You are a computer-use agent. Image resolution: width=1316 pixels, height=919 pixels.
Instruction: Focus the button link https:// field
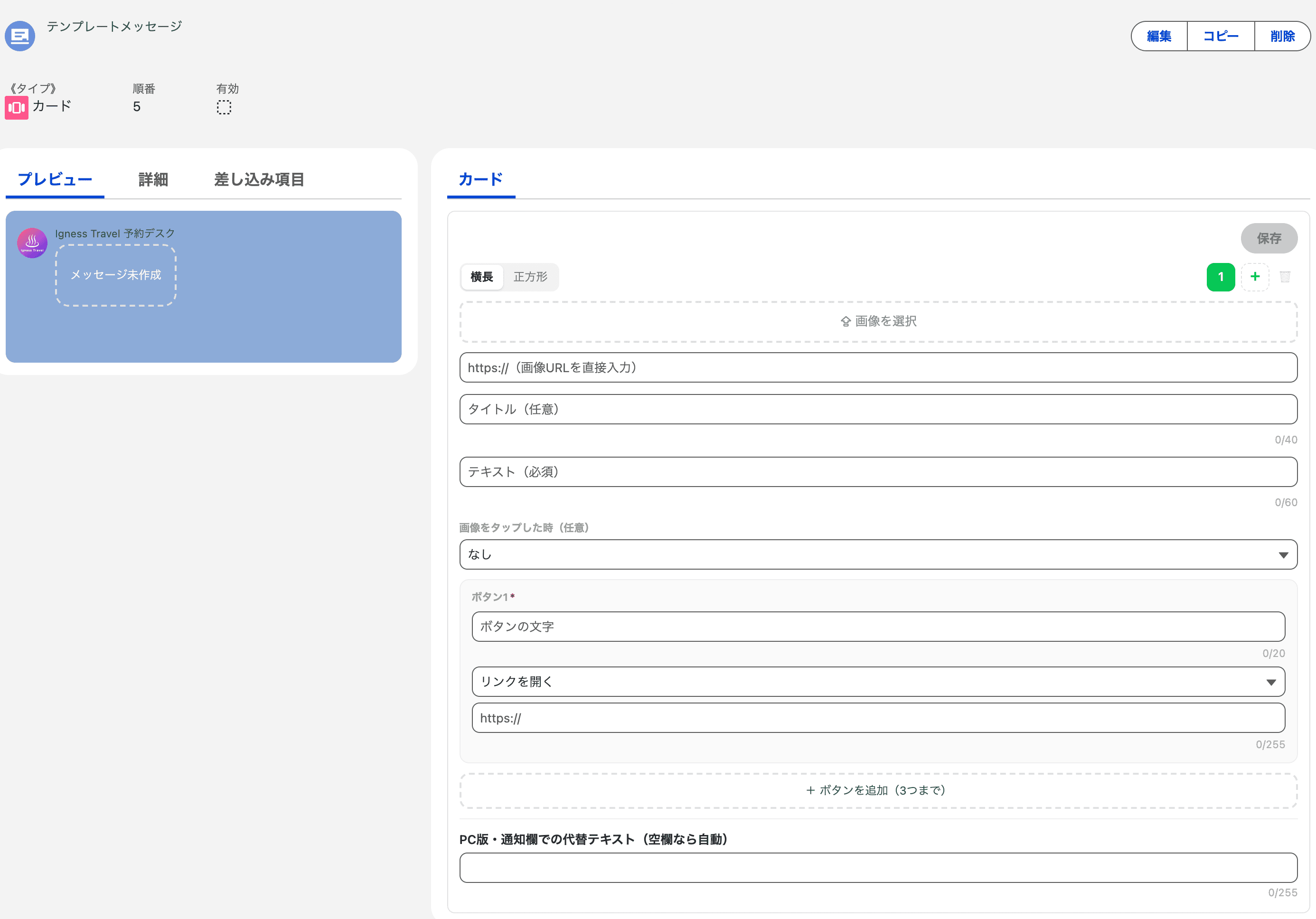point(878,718)
